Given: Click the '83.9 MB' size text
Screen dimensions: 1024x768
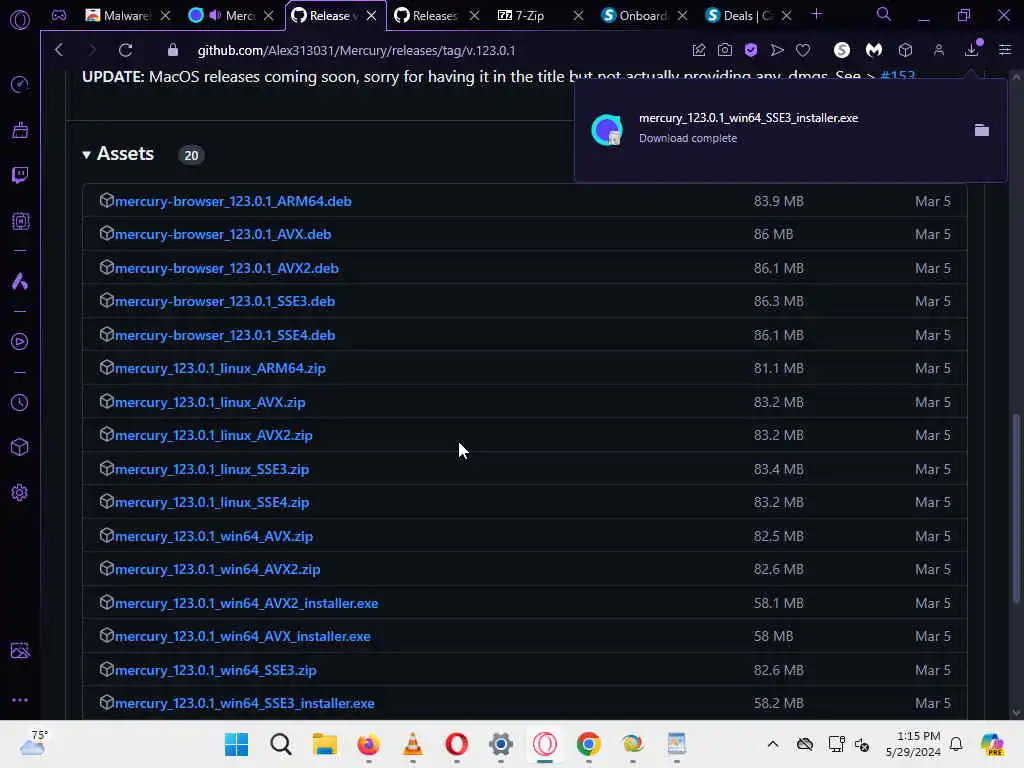Looking at the screenshot, I should [778, 201].
